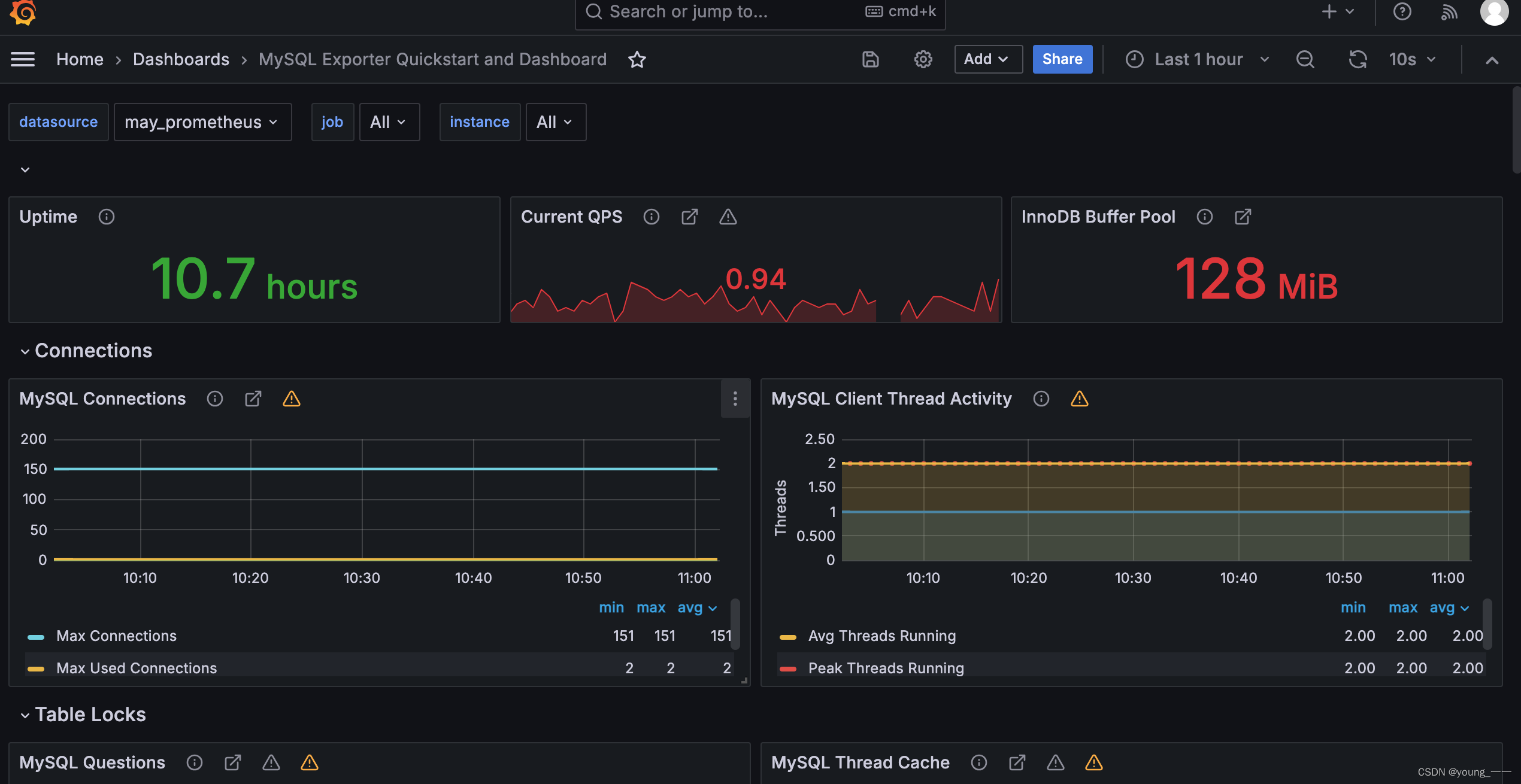Star the dashboard as favorite
Viewport: 1521px width, 784px height.
pyautogui.click(x=637, y=59)
